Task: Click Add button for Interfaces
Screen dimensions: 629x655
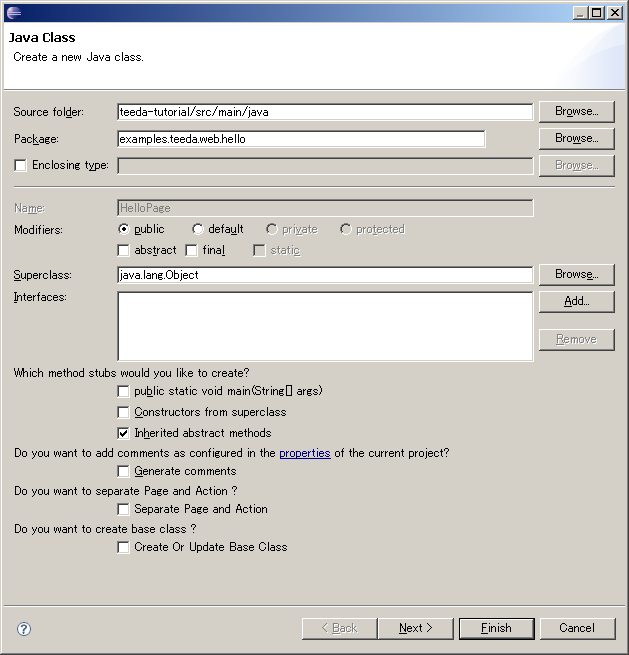Action: click(x=576, y=301)
